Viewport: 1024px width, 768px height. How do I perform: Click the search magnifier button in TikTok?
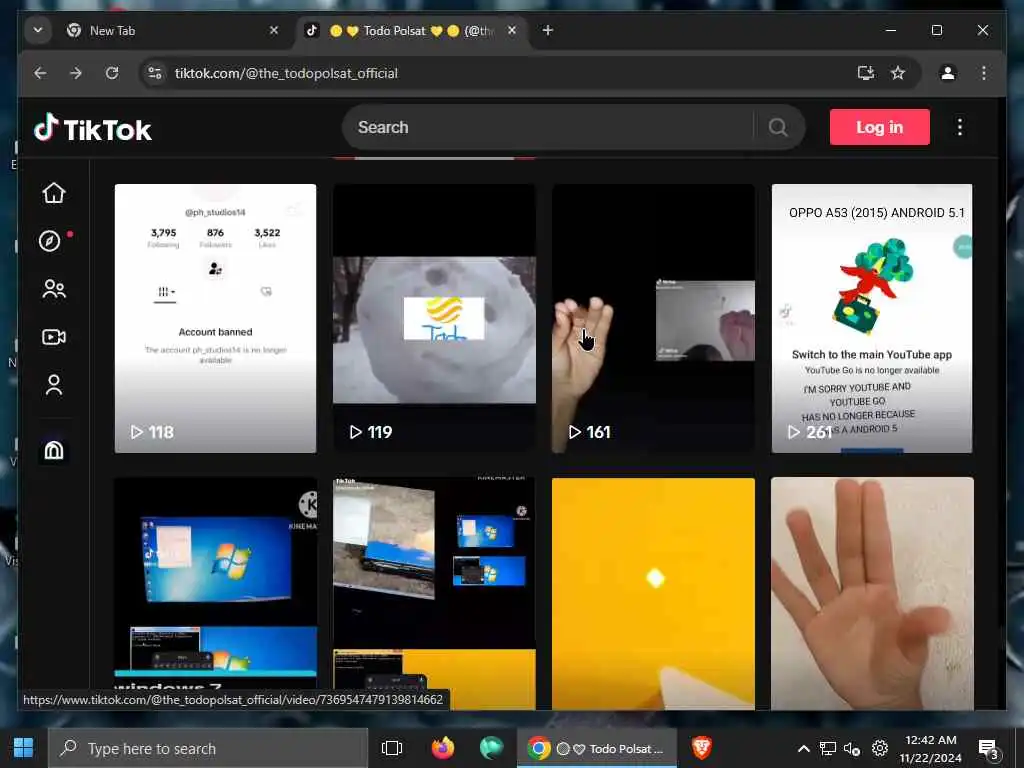(778, 127)
